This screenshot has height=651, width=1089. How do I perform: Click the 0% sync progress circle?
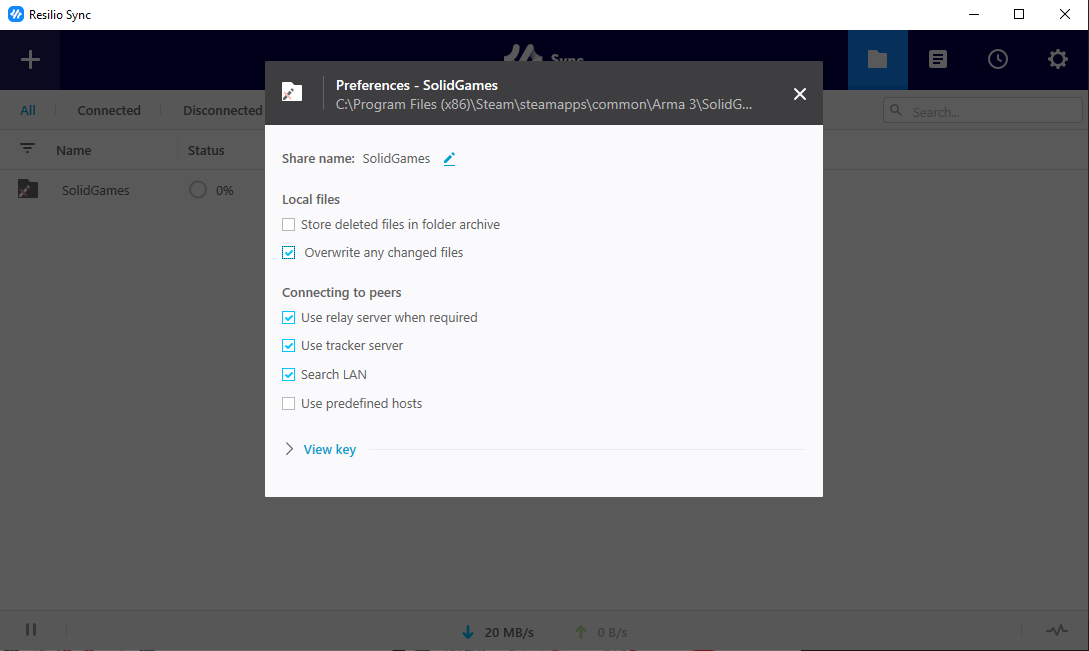198,190
